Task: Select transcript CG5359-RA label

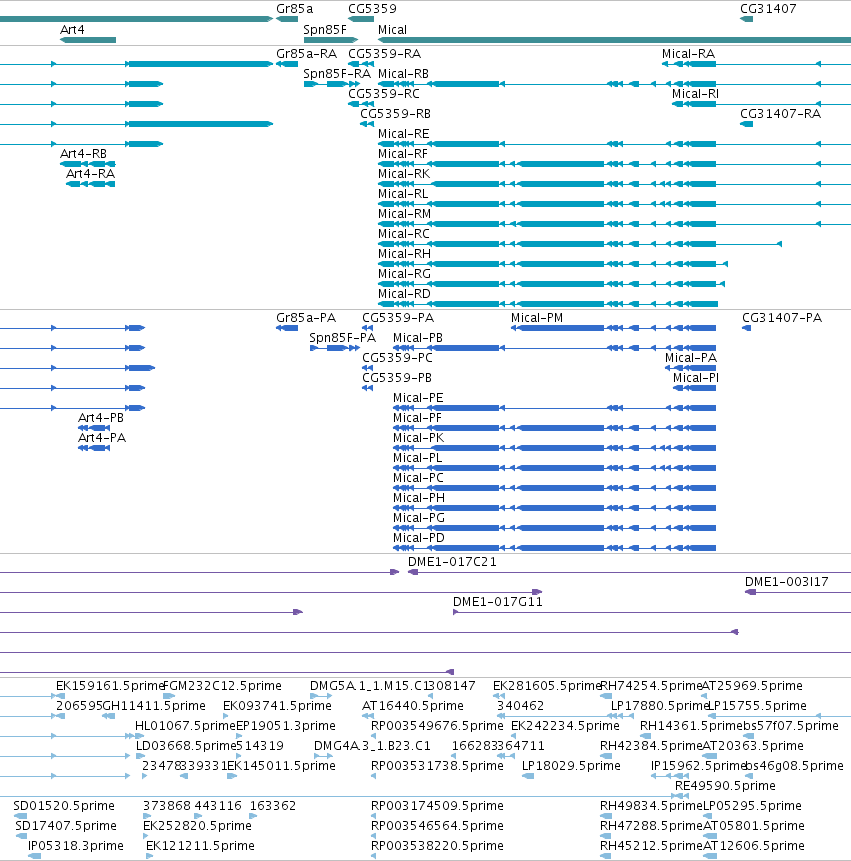Action: [x=384, y=54]
